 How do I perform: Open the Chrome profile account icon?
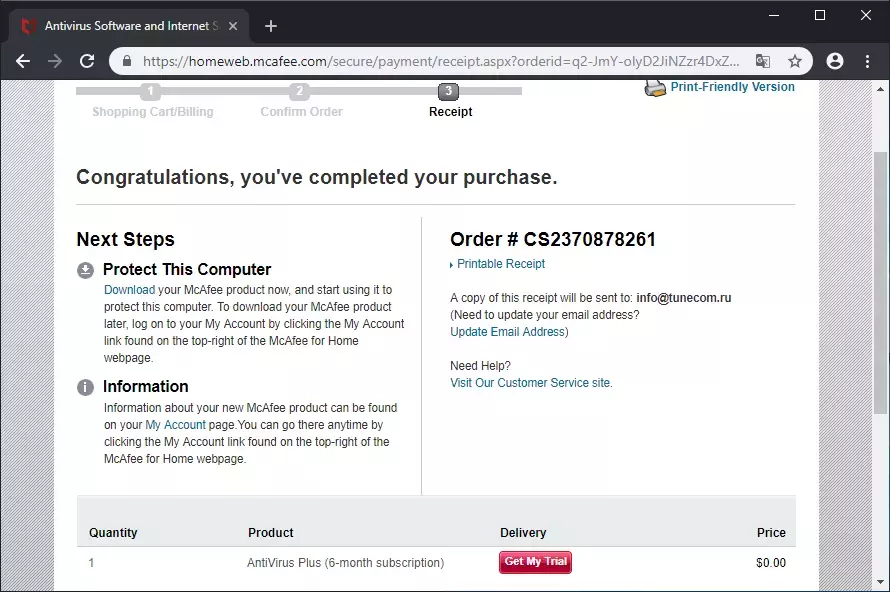click(835, 61)
